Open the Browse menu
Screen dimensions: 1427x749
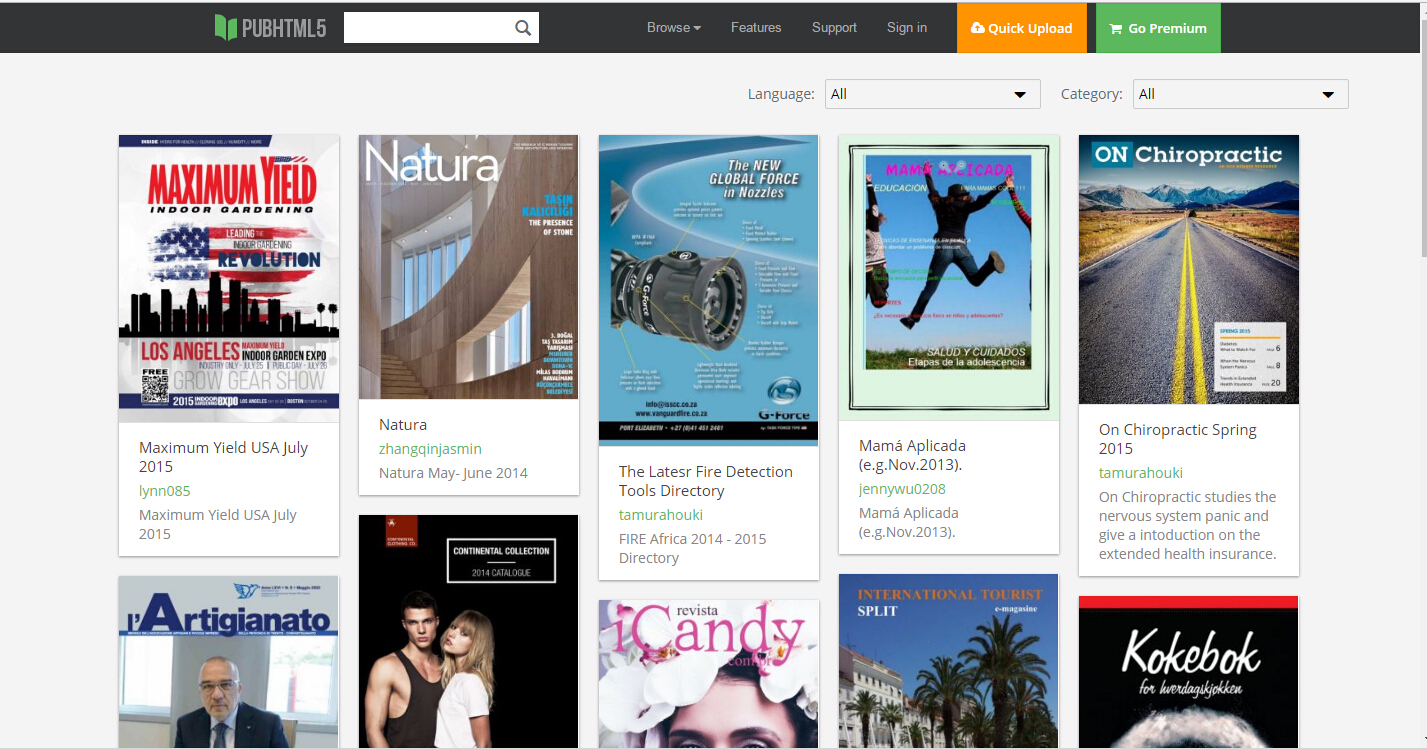coord(674,28)
